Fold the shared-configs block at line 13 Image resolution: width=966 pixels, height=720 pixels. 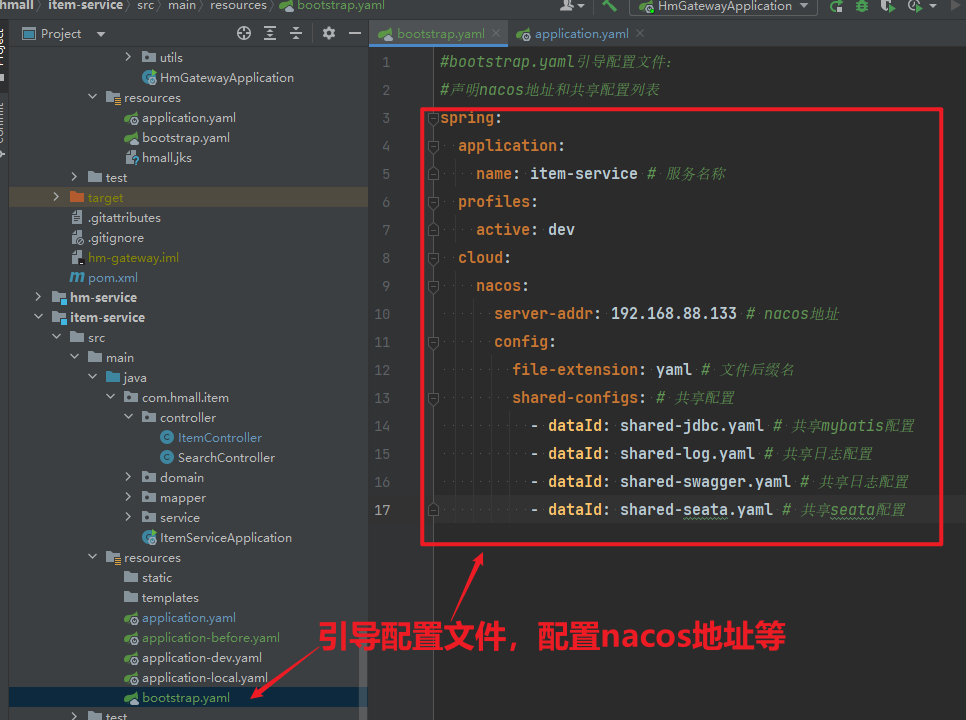pos(433,398)
